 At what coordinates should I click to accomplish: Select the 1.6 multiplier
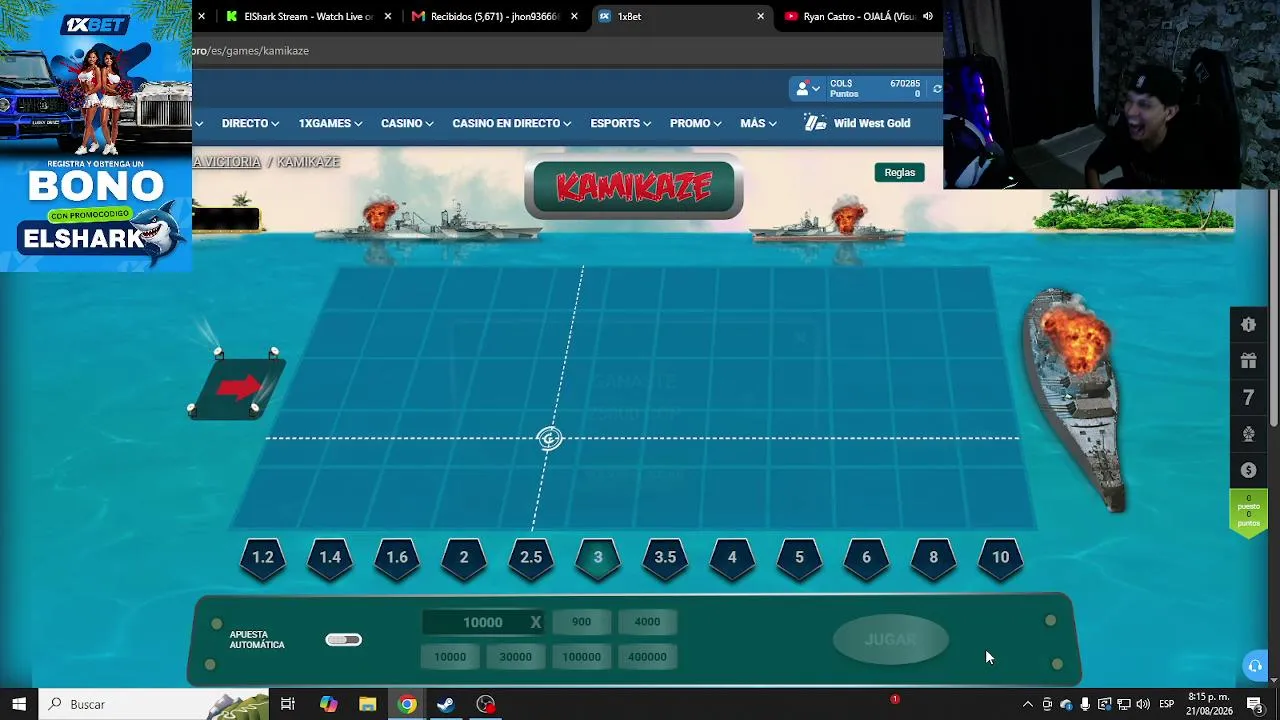click(x=397, y=558)
